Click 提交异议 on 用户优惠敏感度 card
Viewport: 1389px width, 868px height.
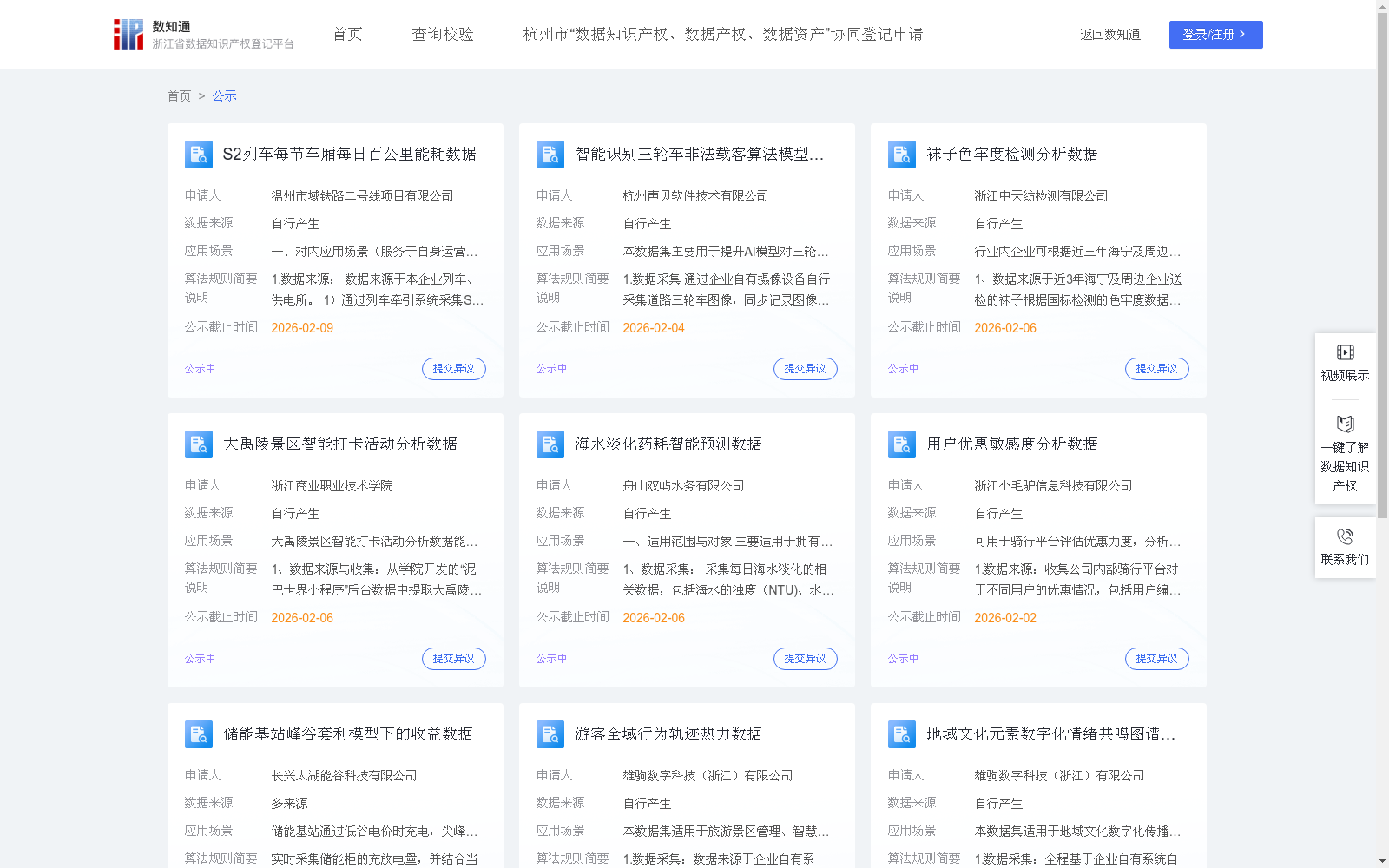tap(1157, 659)
